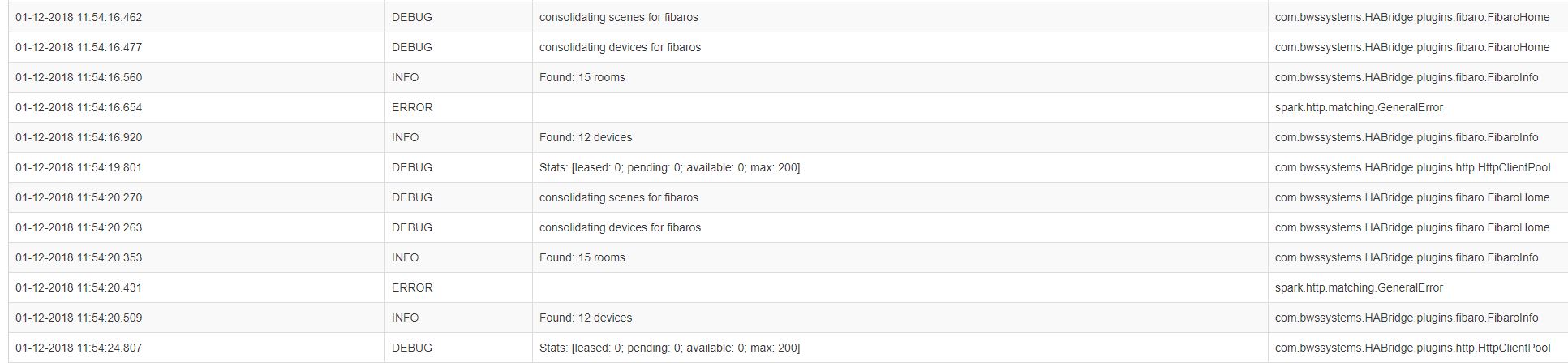Select 'Found: 12 devices' at 11:54:20.509
This screenshot has height=363, width=1568.
[586, 318]
